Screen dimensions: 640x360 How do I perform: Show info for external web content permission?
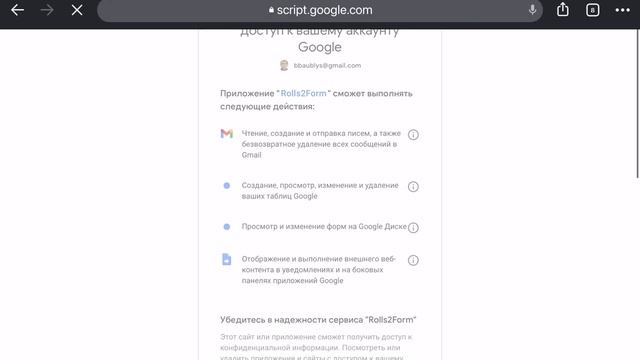tap(413, 260)
